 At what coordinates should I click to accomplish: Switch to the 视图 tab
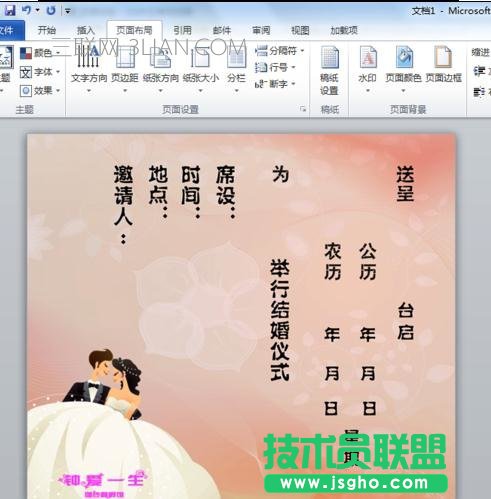tap(300, 31)
